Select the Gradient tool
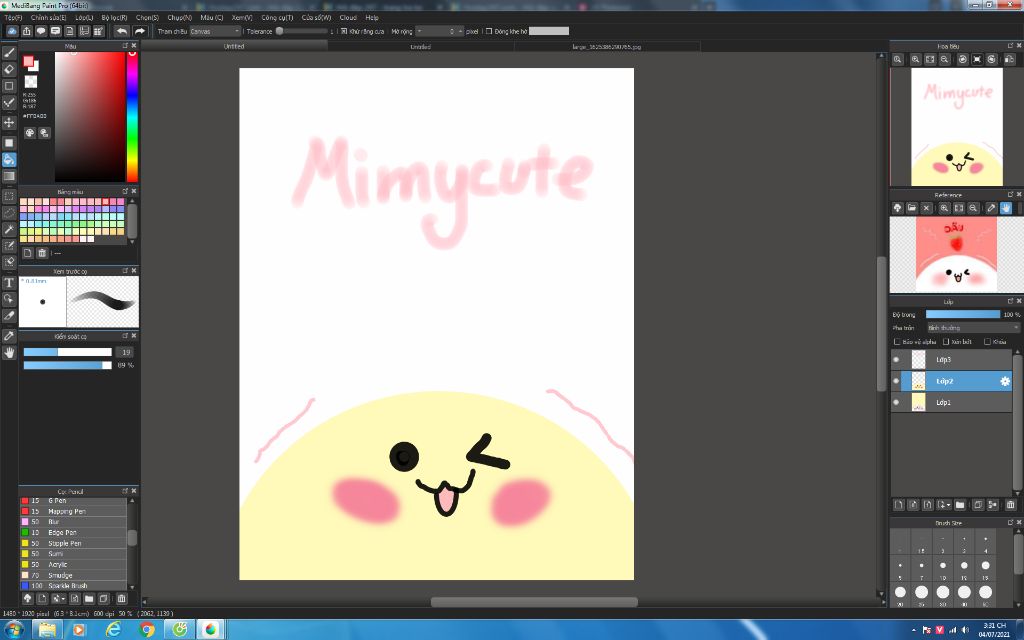Screen dimensions: 1024x640 click(x=9, y=176)
